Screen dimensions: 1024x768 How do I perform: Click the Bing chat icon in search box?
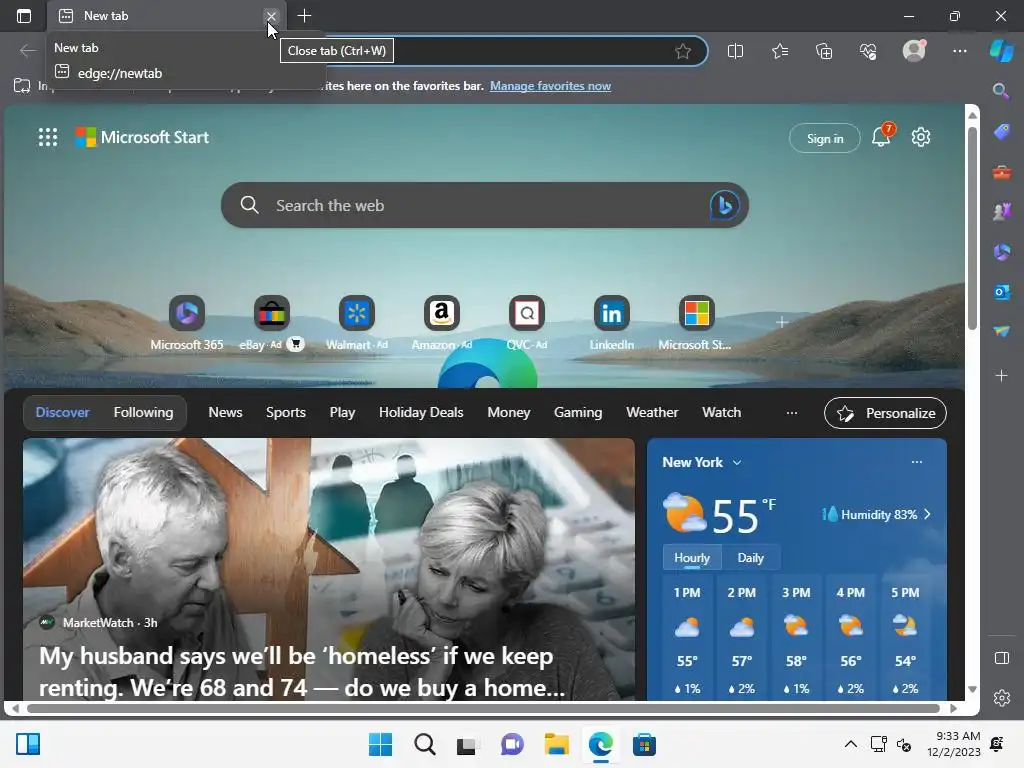click(724, 205)
